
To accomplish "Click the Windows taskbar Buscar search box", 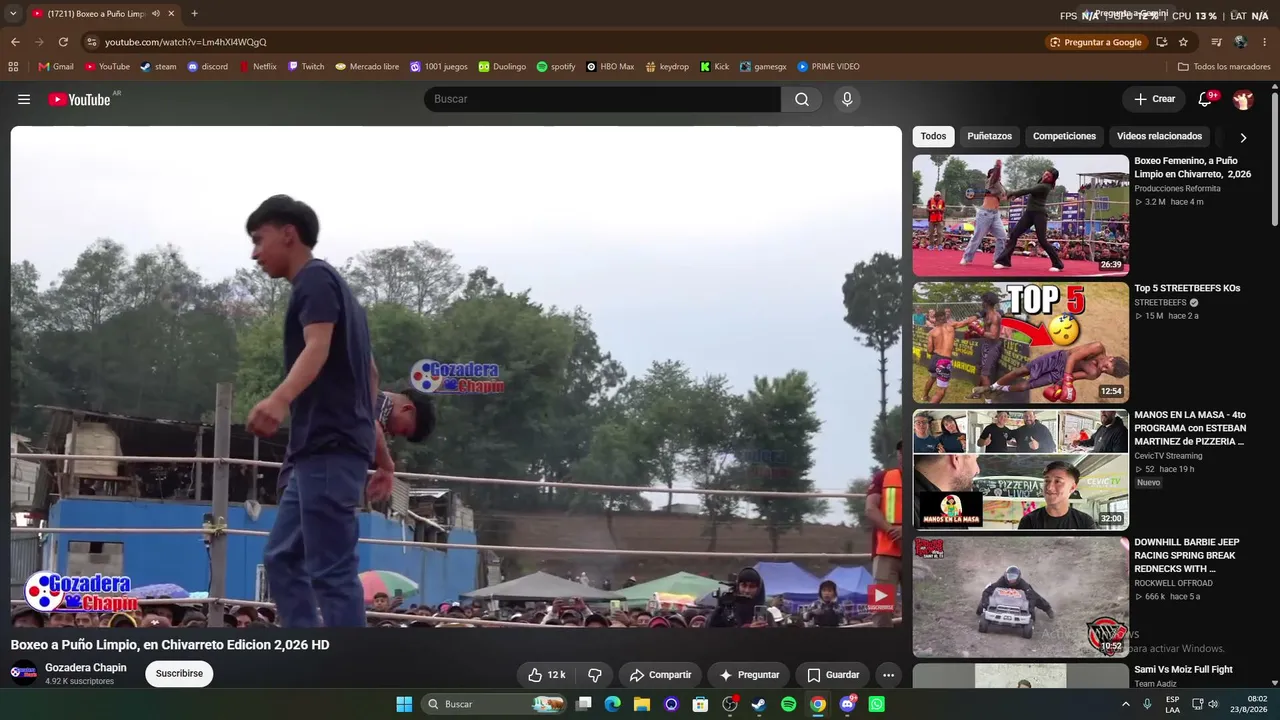I will pyautogui.click(x=493, y=704).
